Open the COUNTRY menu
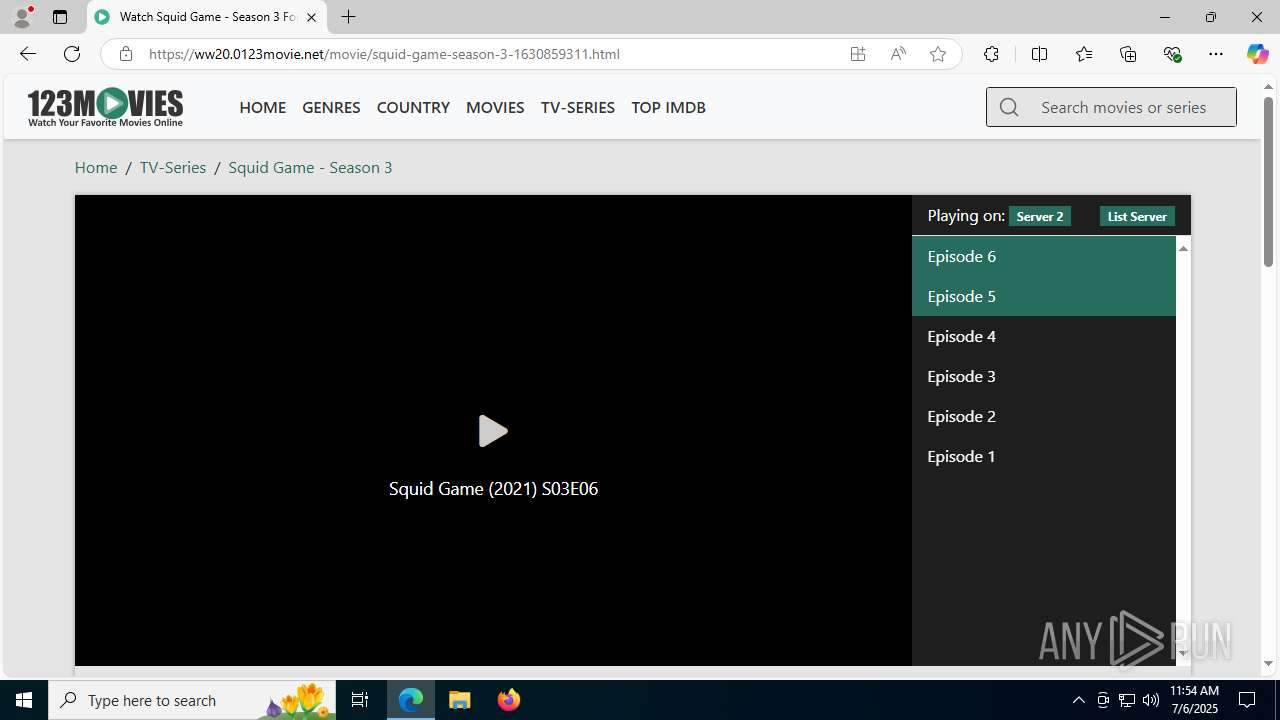The image size is (1280, 720). (413, 107)
